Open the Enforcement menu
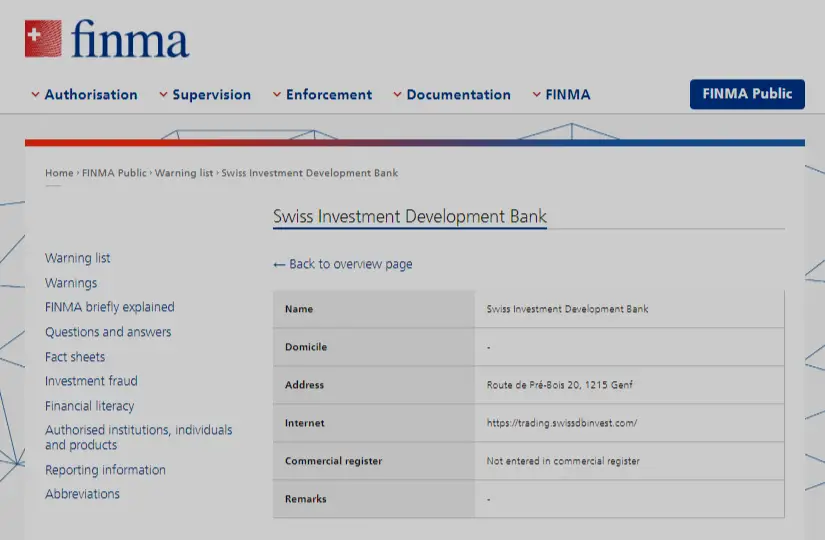 pyautogui.click(x=329, y=95)
